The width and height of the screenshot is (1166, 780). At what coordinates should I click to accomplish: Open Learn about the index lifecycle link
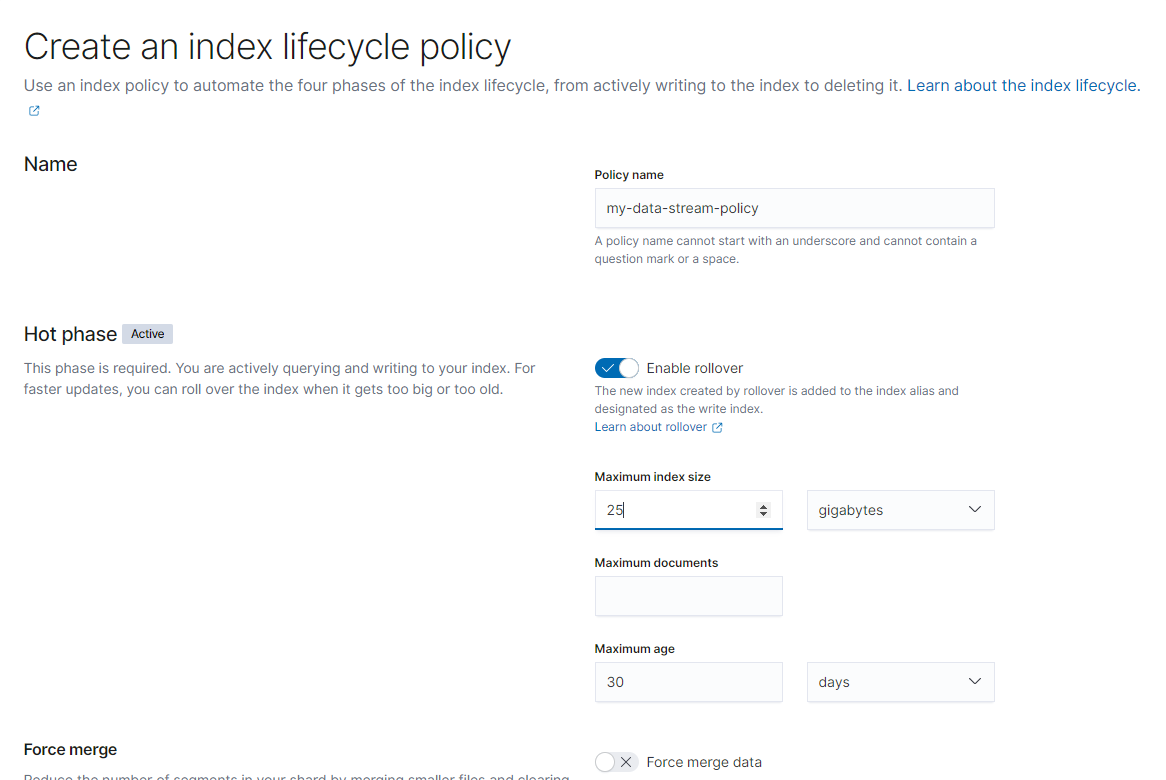(1022, 86)
